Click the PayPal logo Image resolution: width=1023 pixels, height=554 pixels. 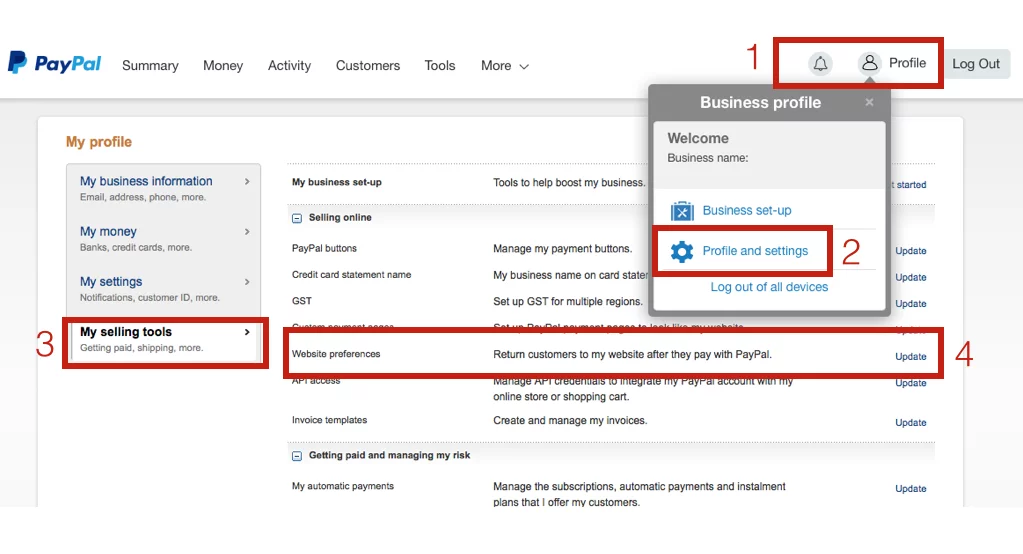click(x=54, y=63)
